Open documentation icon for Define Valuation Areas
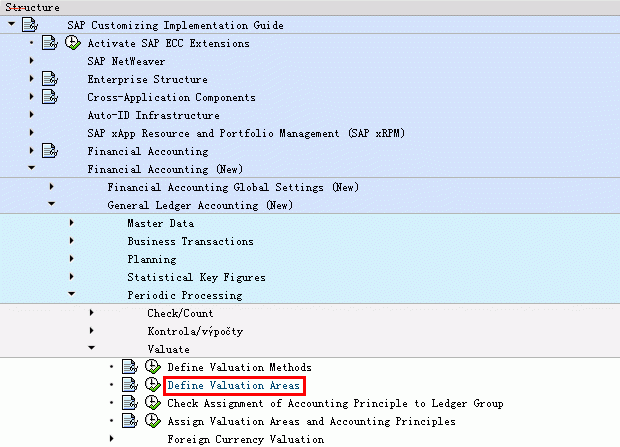 click(x=130, y=384)
